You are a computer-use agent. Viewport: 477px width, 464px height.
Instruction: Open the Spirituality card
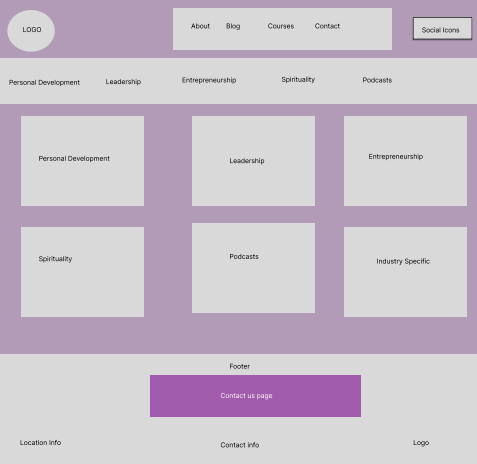[x=82, y=272]
